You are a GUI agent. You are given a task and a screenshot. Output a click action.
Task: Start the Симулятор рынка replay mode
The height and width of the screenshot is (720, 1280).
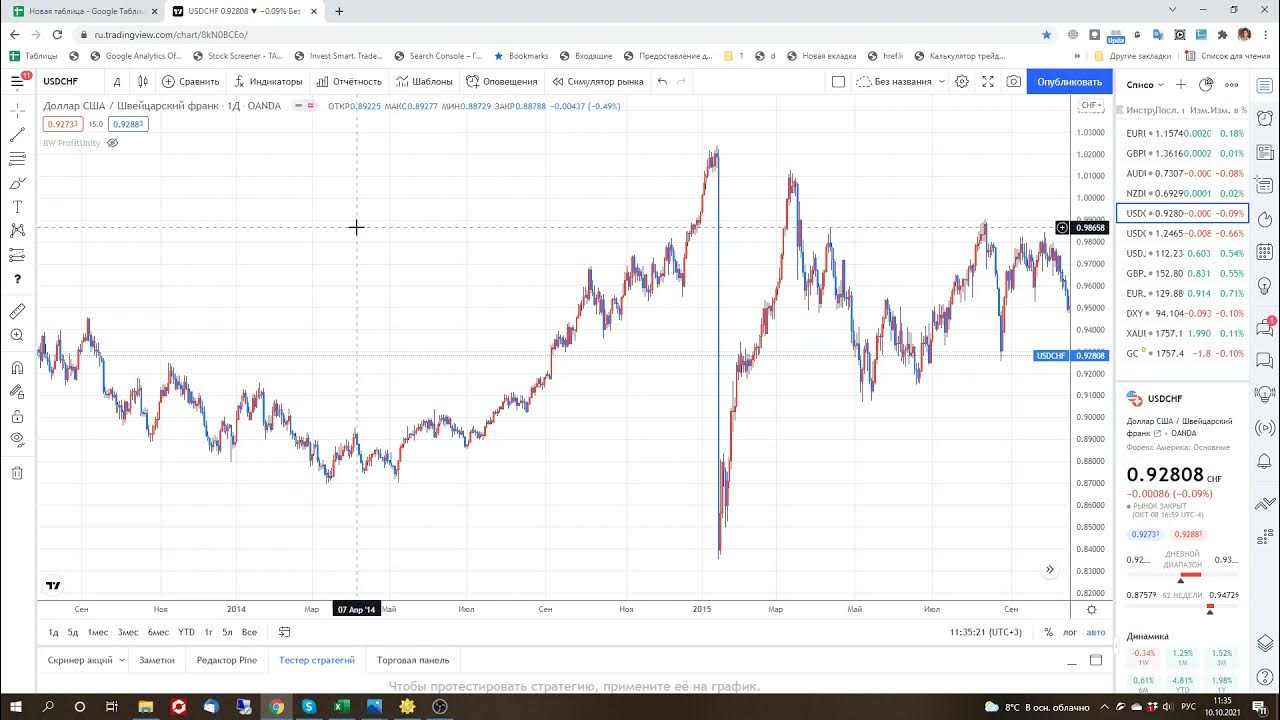click(598, 81)
